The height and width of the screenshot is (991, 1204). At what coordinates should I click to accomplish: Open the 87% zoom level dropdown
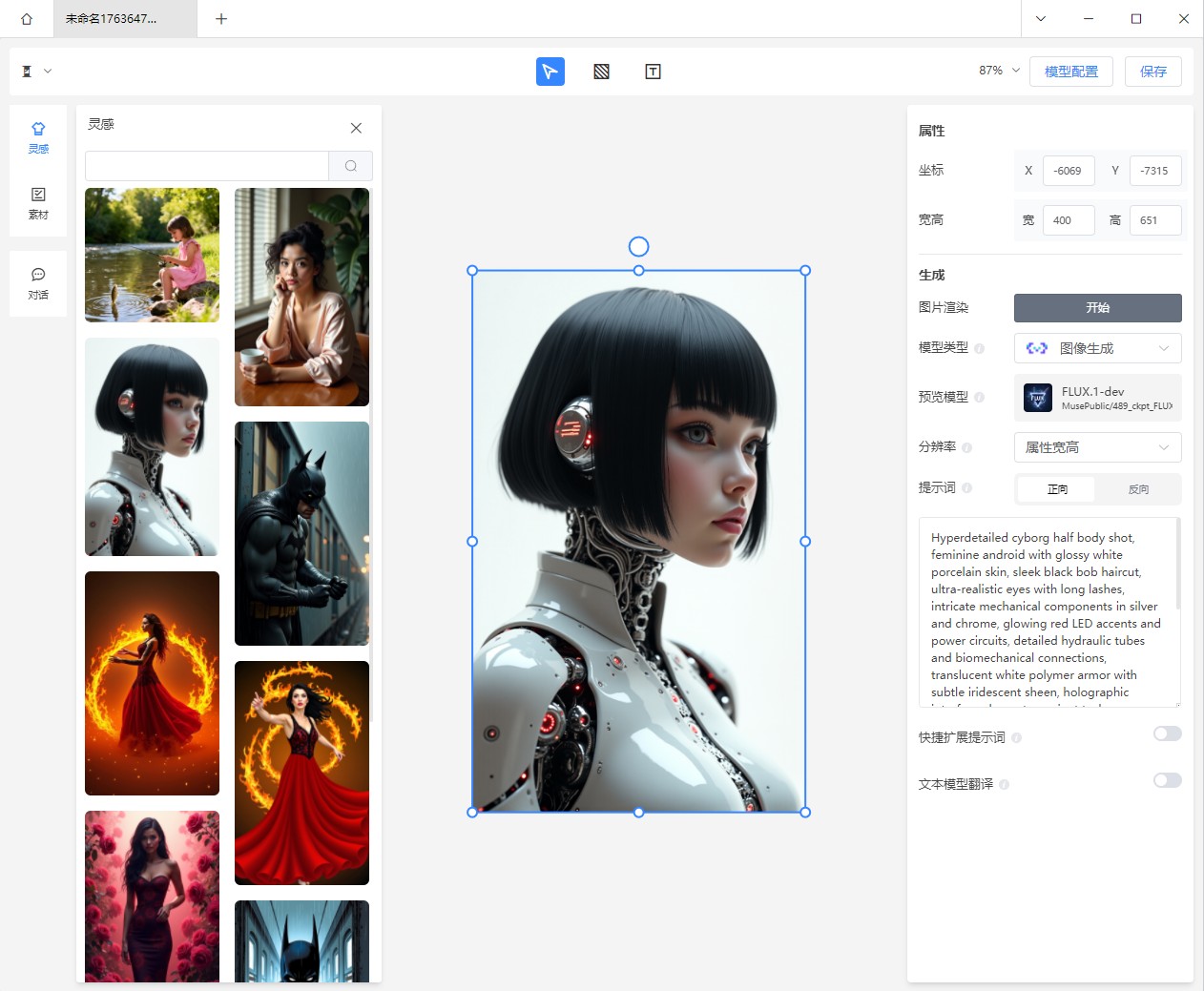tap(999, 71)
